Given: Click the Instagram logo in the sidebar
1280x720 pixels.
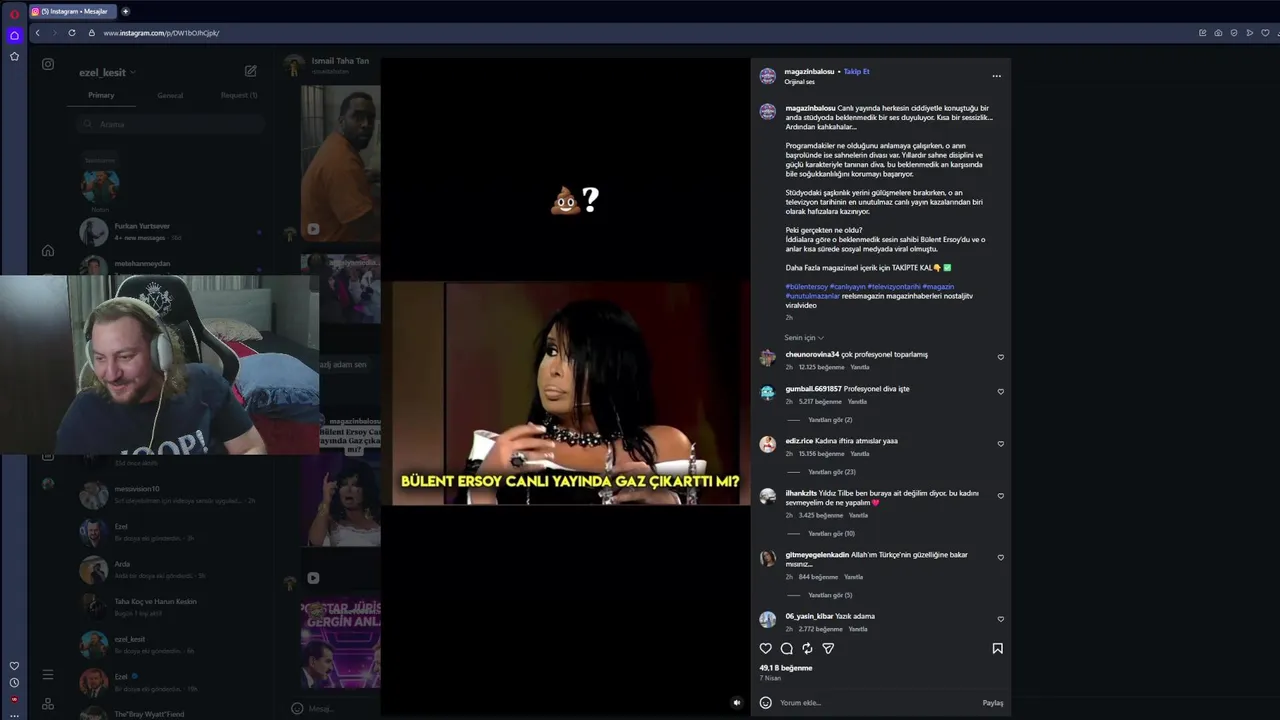Looking at the screenshot, I should tap(48, 64).
